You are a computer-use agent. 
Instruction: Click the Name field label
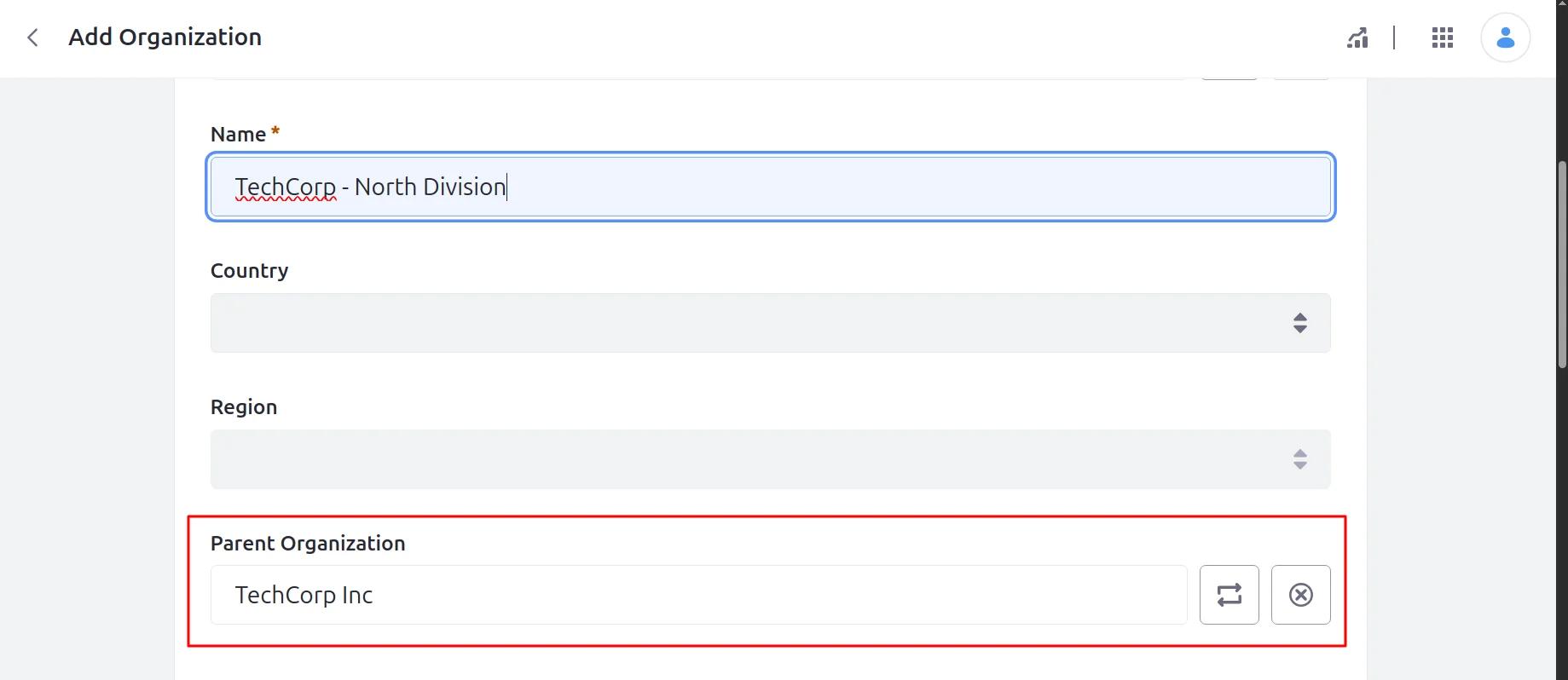click(x=239, y=135)
